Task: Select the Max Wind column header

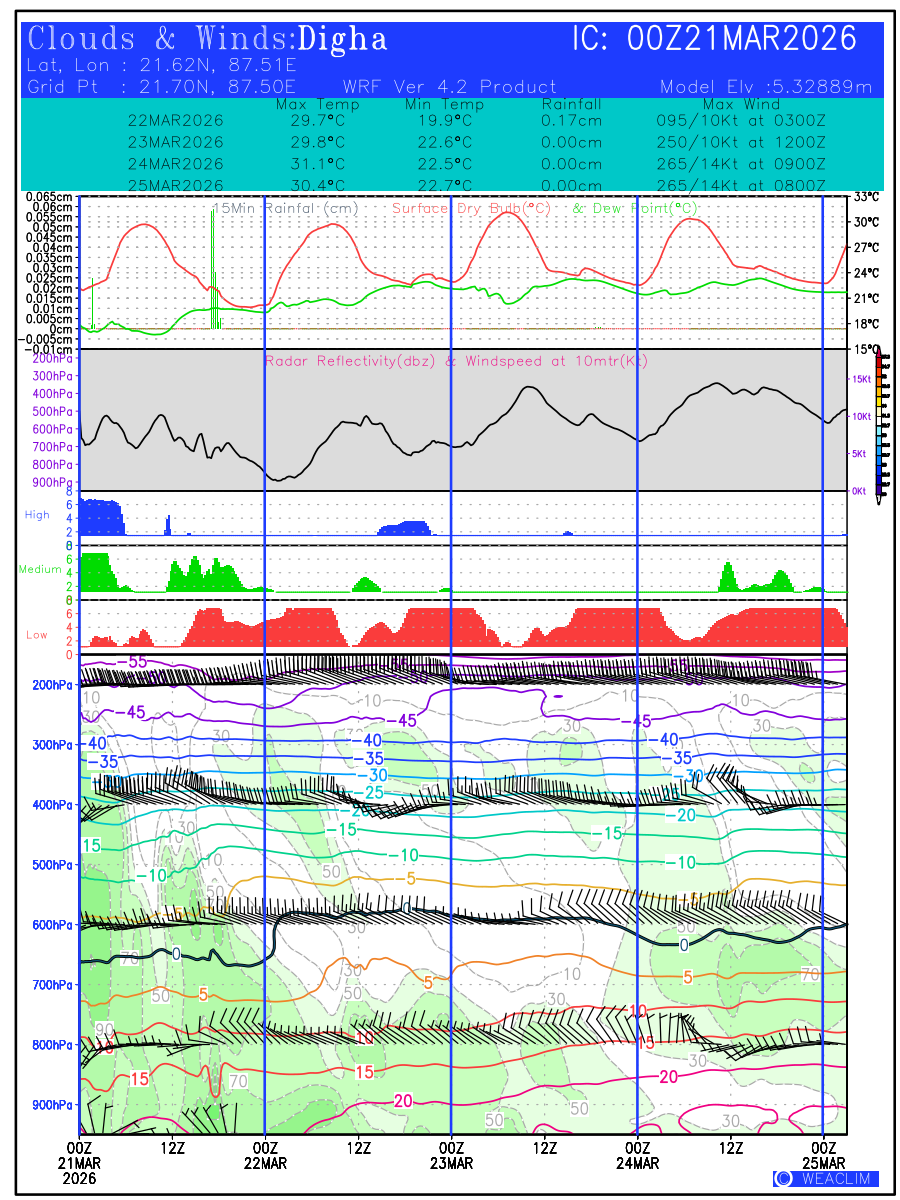Action: click(740, 104)
